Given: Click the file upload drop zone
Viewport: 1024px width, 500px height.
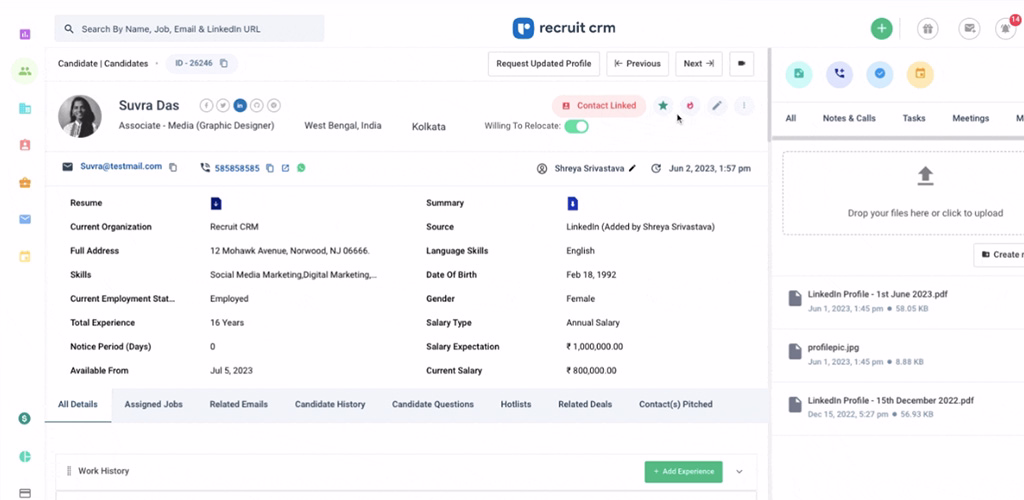Looking at the screenshot, I should pyautogui.click(x=903, y=193).
